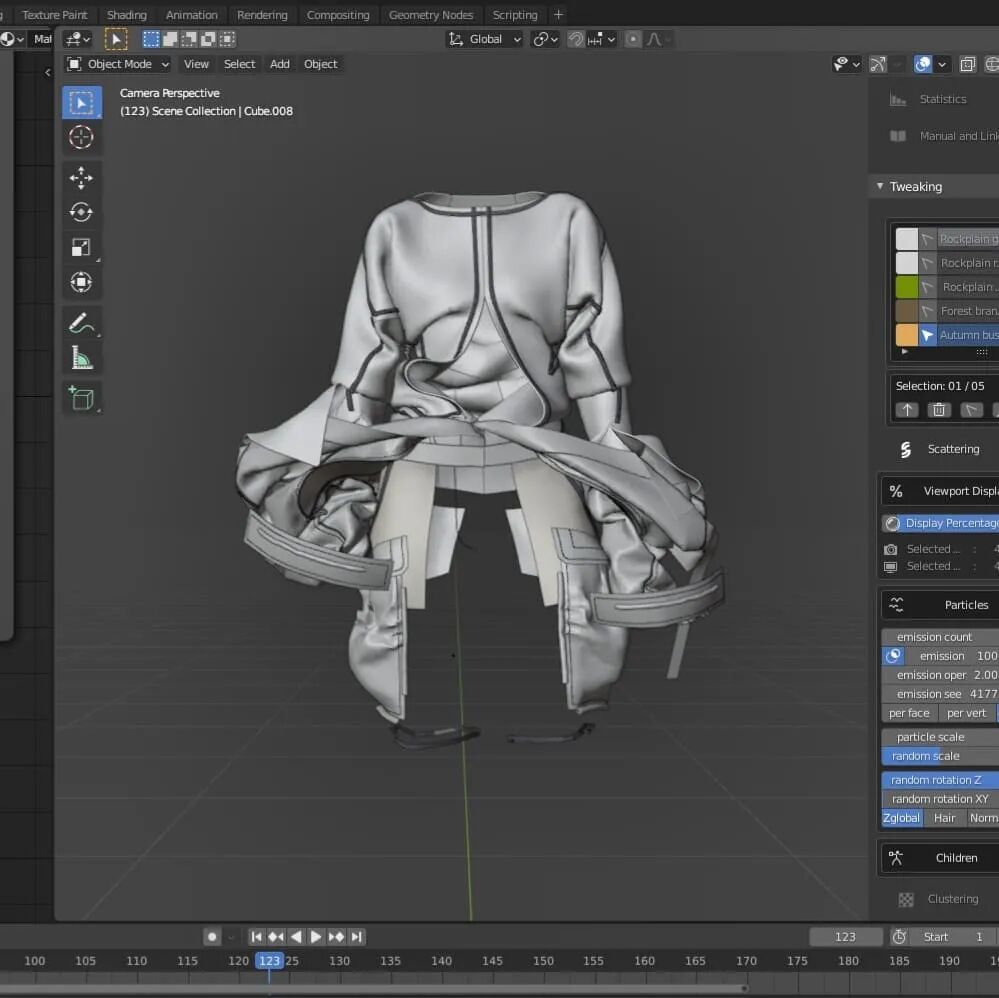999x998 pixels.
Task: Activate the Cursor tool
Action: point(81,137)
